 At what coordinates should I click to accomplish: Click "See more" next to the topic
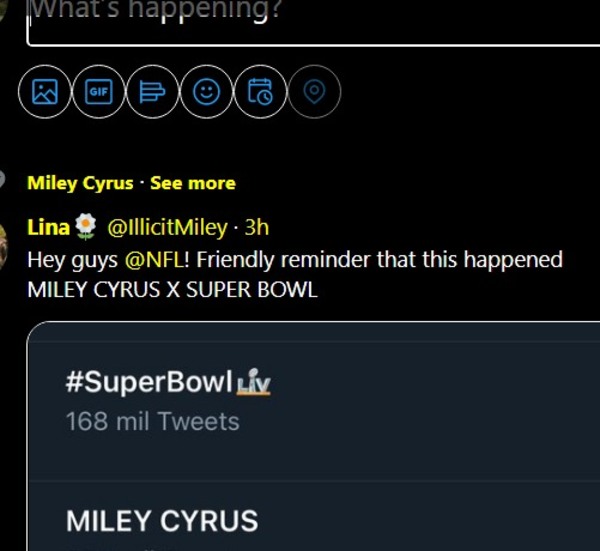coord(193,183)
